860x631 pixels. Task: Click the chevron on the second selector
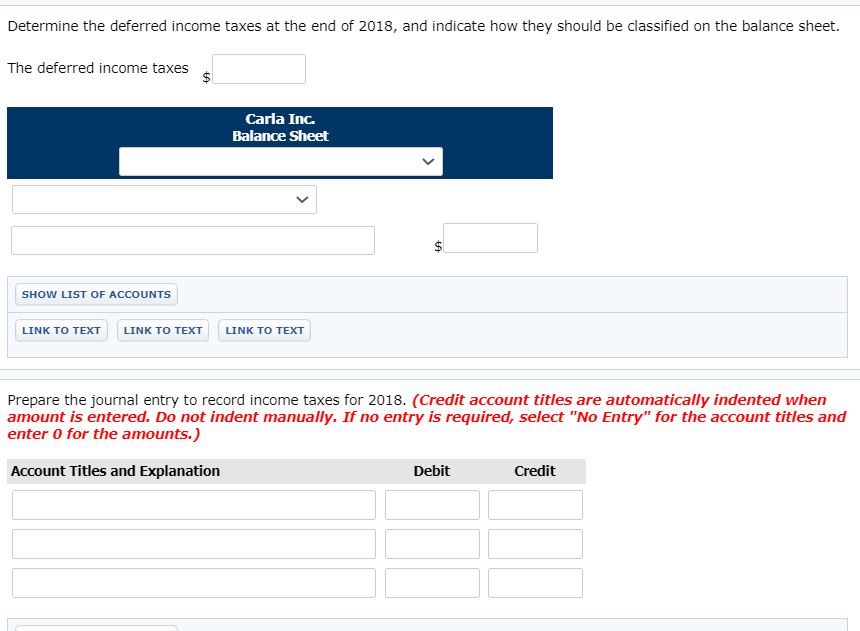point(302,199)
